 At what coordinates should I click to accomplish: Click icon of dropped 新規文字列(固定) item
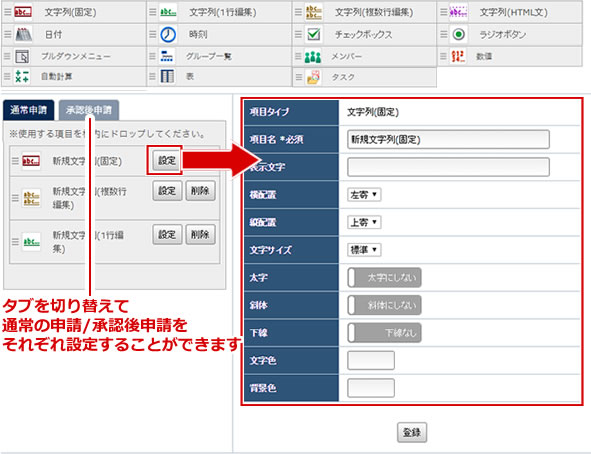[x=31, y=161]
